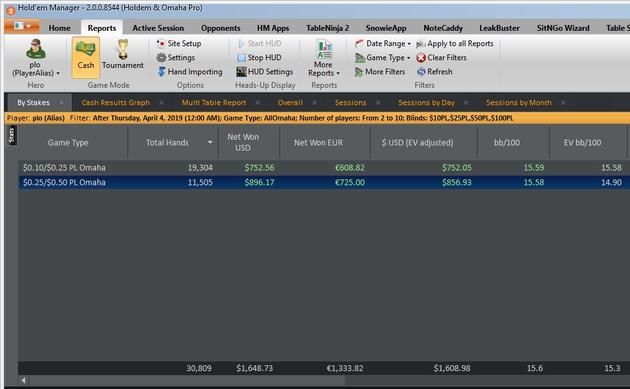Click the Start HUD button
630x389 pixels.
click(x=260, y=43)
